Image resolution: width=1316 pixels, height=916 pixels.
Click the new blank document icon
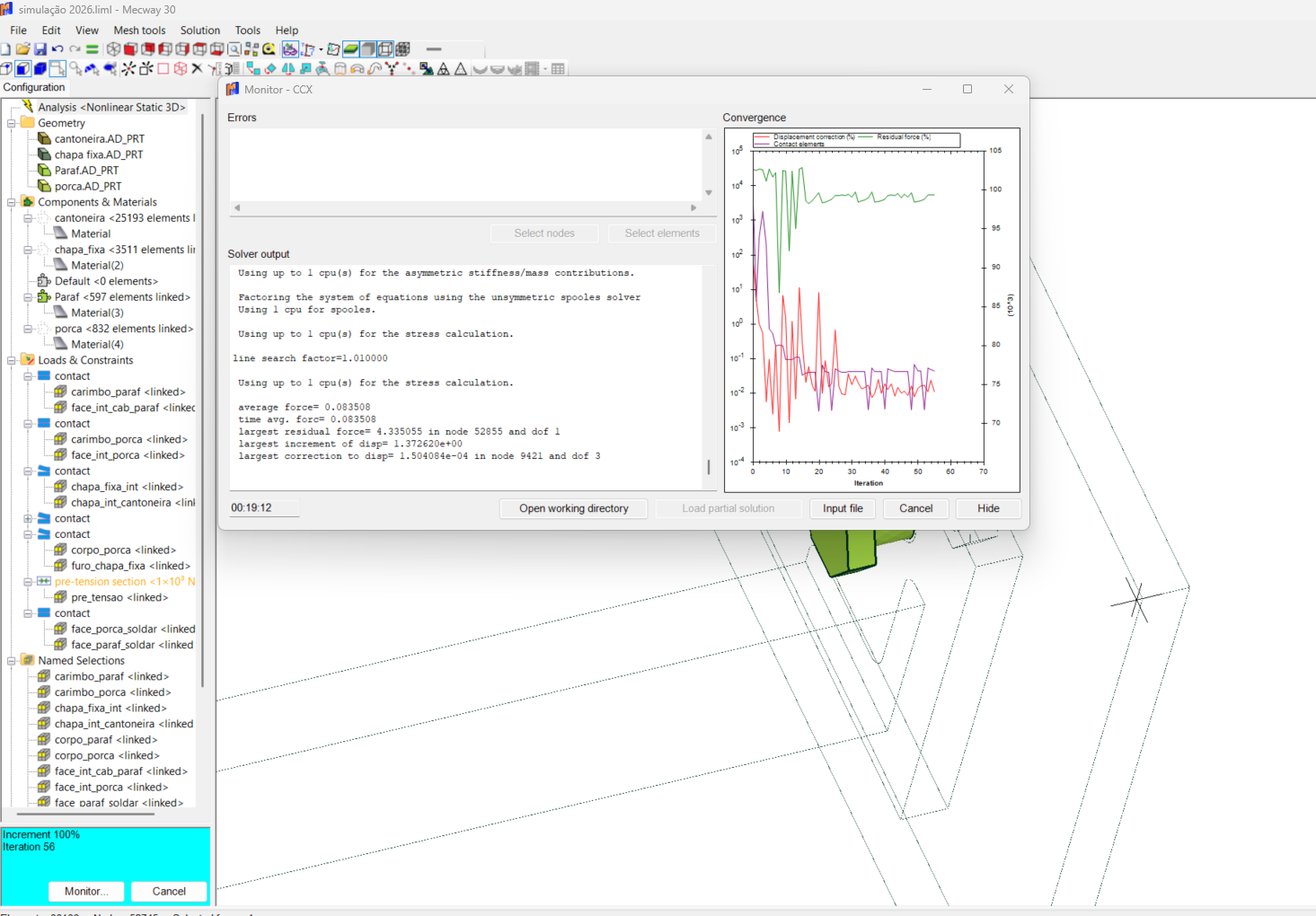(x=6, y=49)
